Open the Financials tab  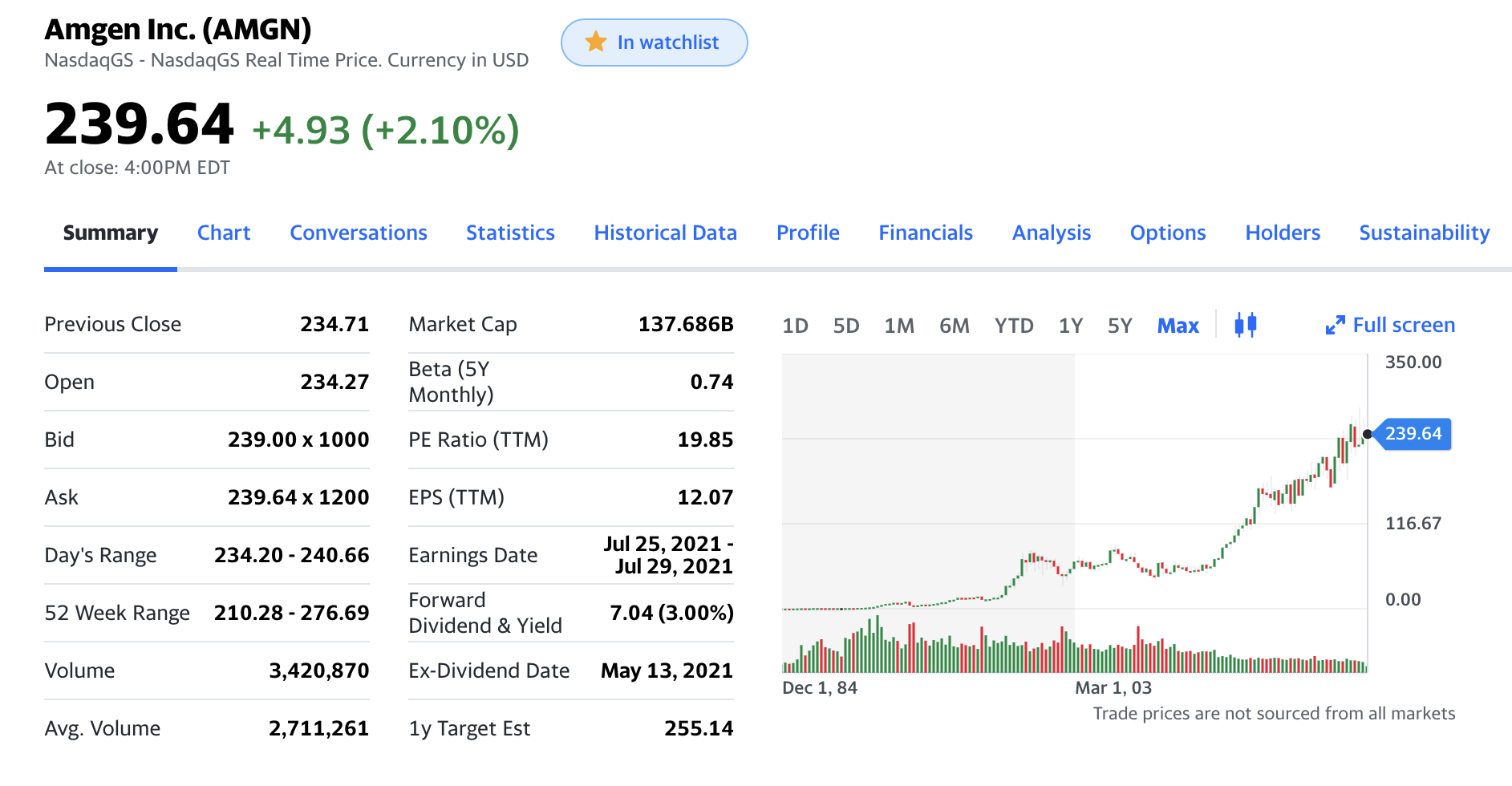[926, 233]
